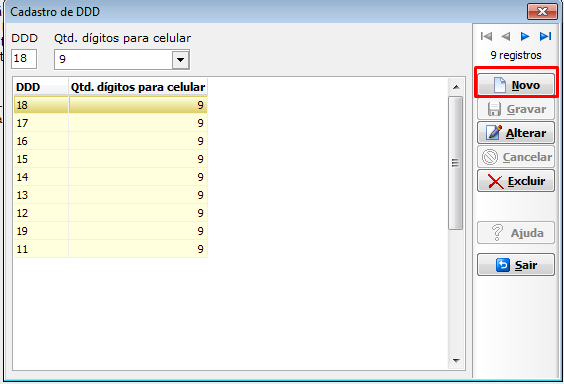Click the Alterar edit button
The height and width of the screenshot is (384, 564).
(516, 133)
